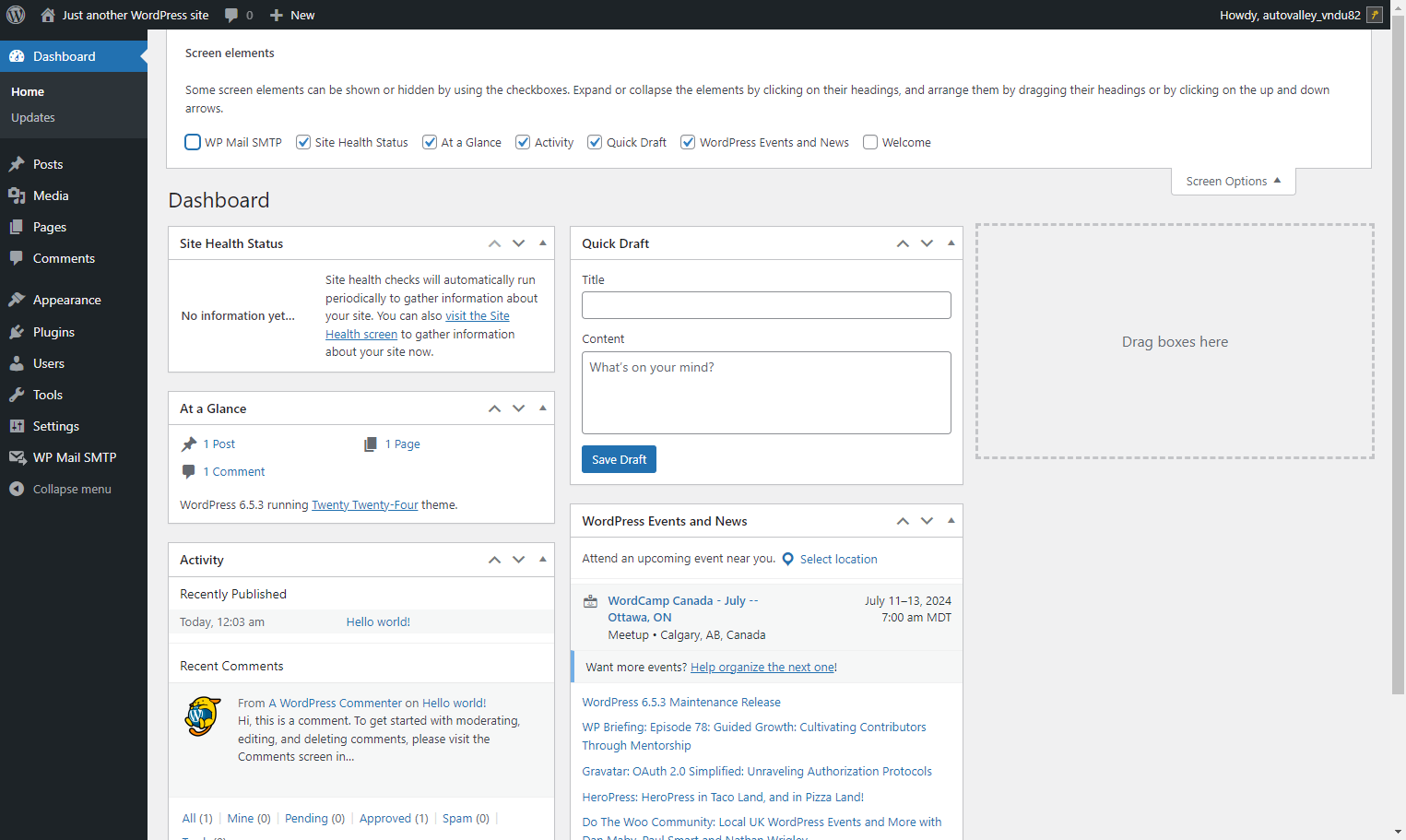Screen dimensions: 1406x840
Task: Move At a Glance box up
Action: [x=495, y=408]
